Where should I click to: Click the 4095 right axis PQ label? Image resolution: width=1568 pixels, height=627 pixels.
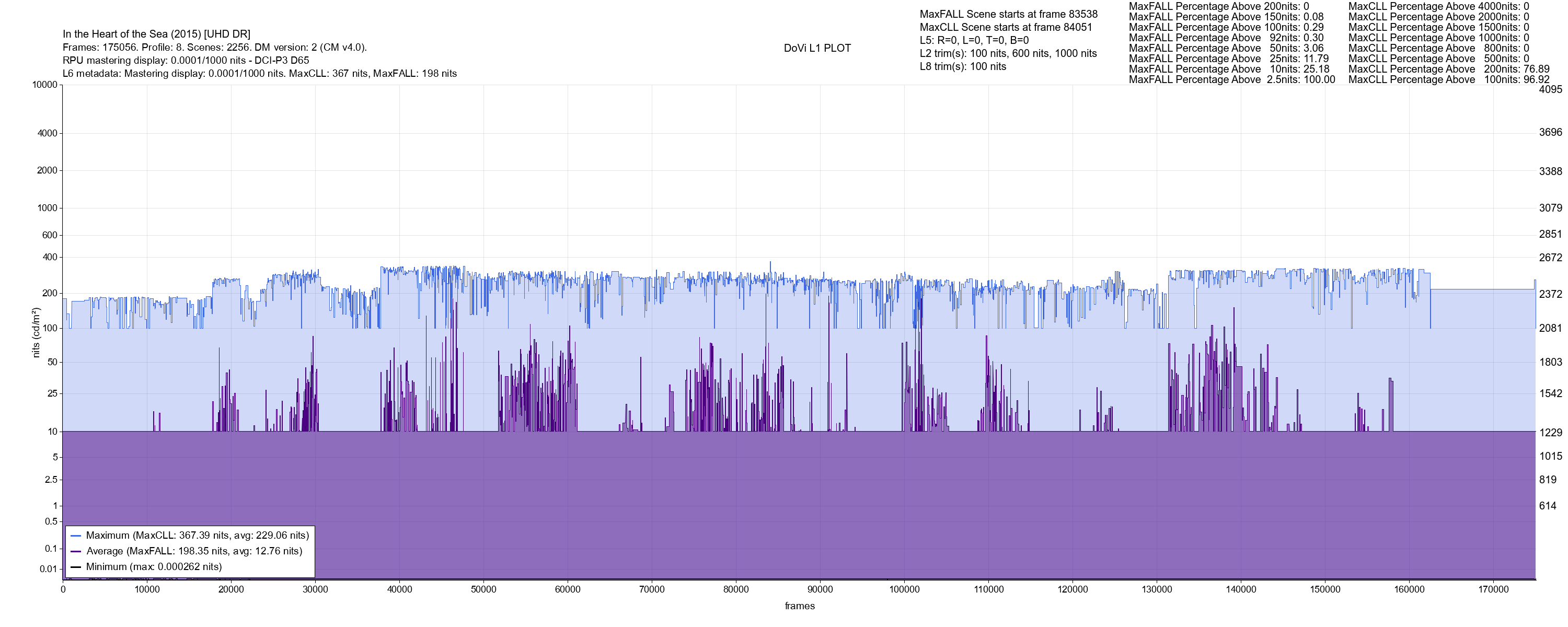pos(1550,89)
